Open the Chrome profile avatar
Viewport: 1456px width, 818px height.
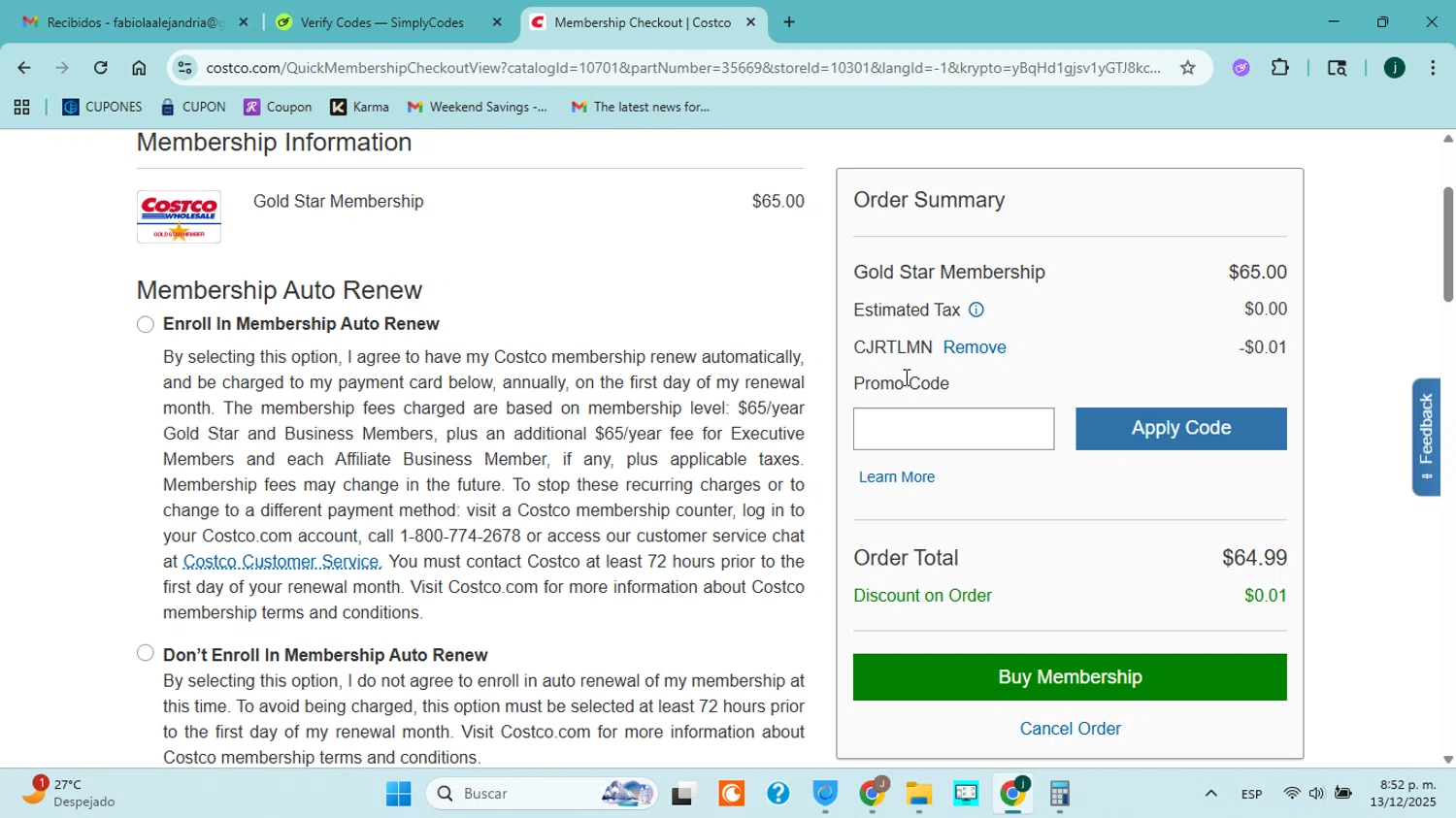pyautogui.click(x=1394, y=68)
